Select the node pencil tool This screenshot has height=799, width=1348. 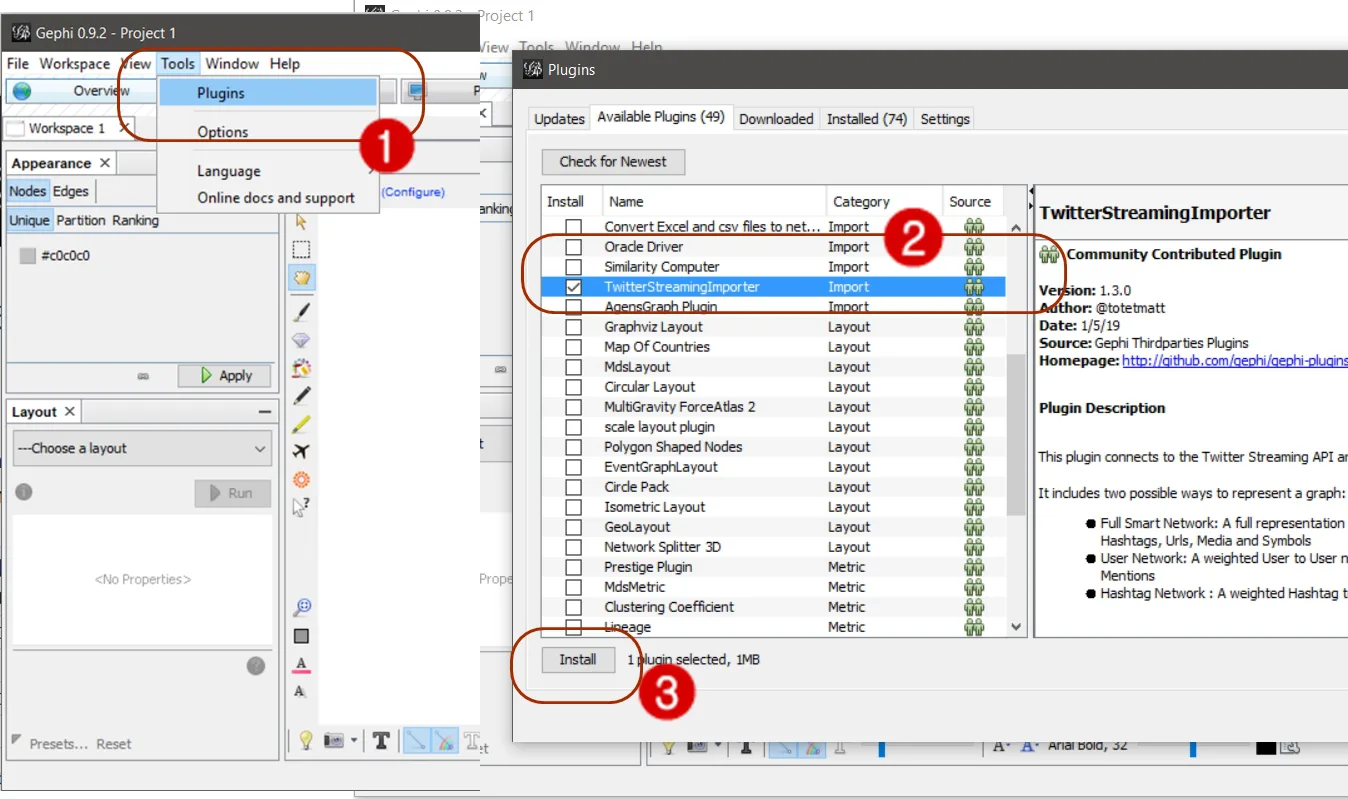301,396
